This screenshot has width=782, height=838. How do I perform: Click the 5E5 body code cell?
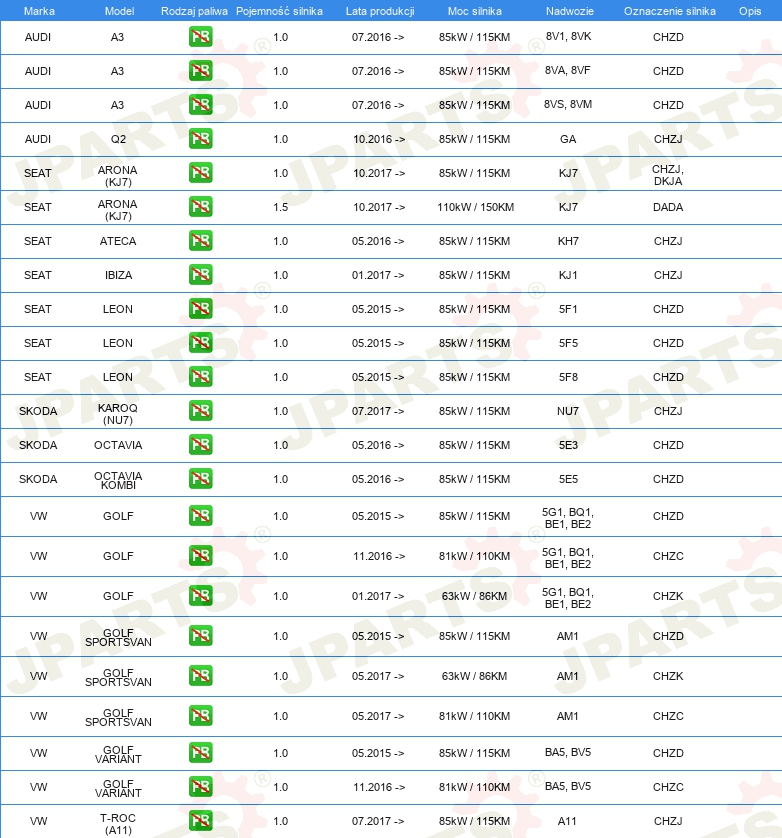(568, 479)
